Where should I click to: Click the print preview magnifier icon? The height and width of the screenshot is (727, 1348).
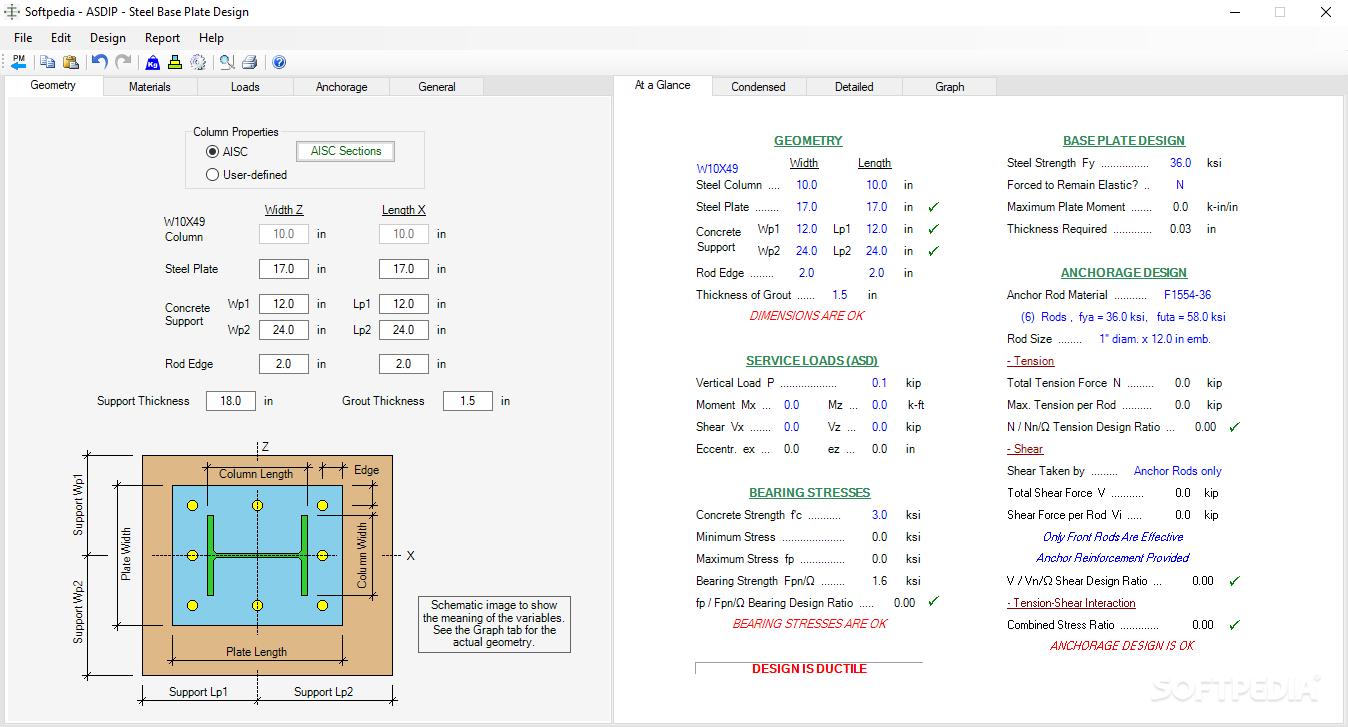pos(227,62)
